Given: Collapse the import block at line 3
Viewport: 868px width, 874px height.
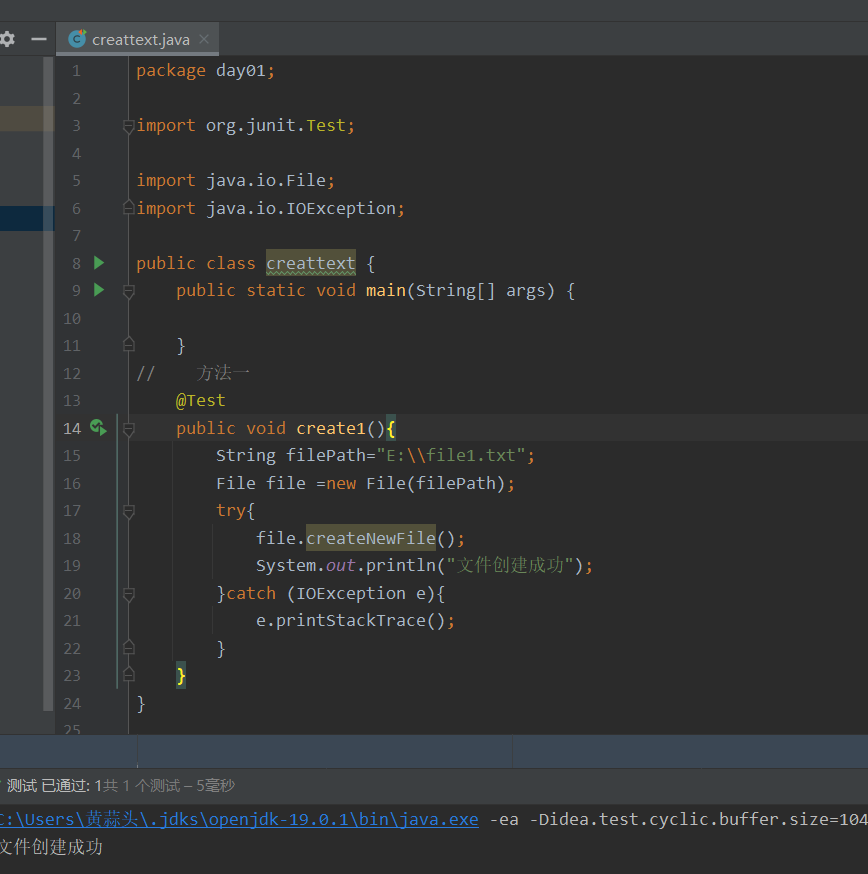Looking at the screenshot, I should 128,126.
